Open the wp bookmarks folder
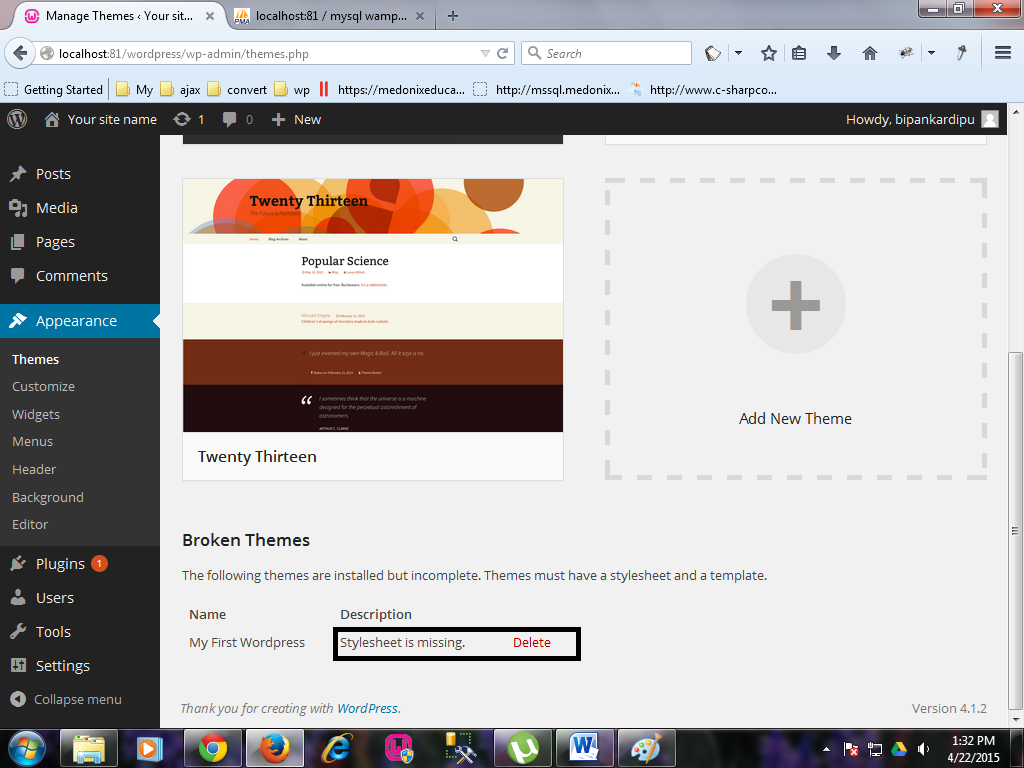This screenshot has width=1024, height=768. (x=293, y=89)
